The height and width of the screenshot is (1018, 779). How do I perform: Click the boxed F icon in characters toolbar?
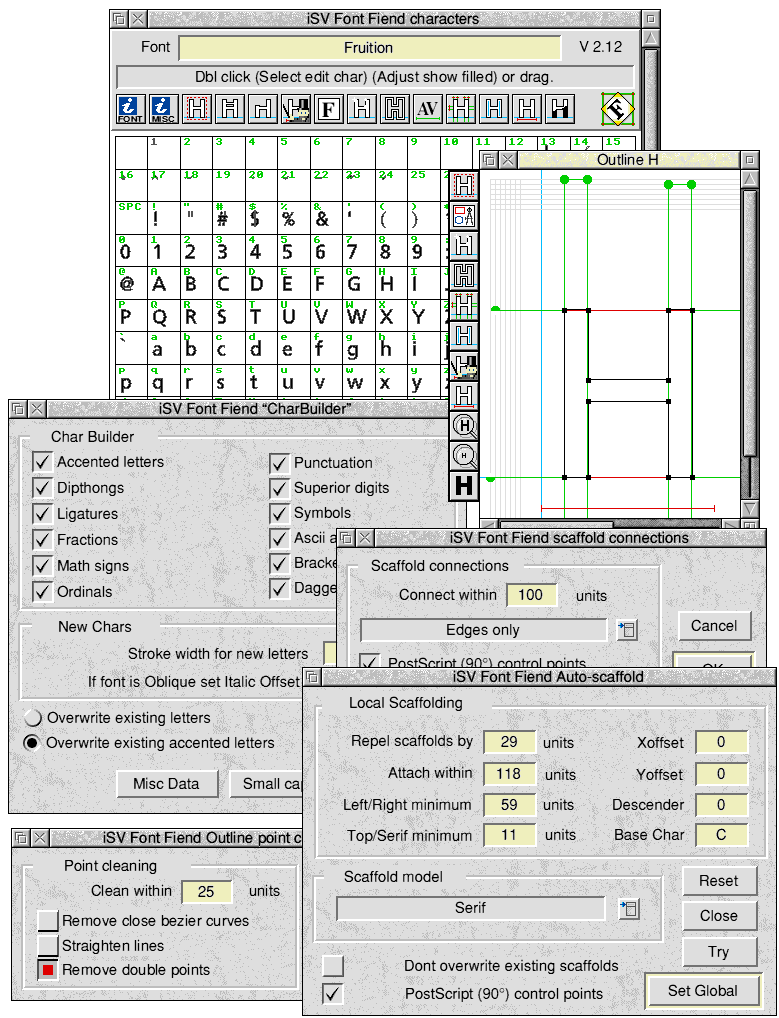tap(329, 109)
